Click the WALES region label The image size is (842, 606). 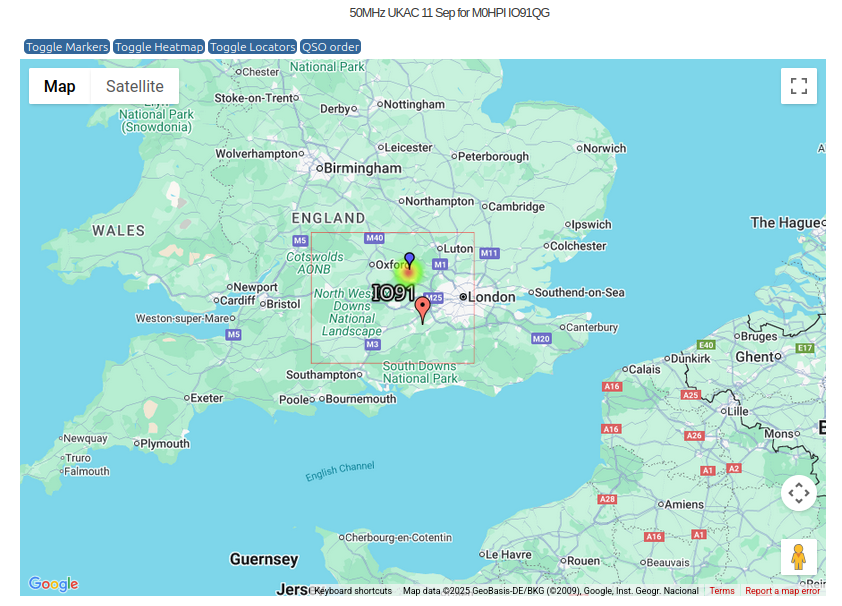coord(119,231)
